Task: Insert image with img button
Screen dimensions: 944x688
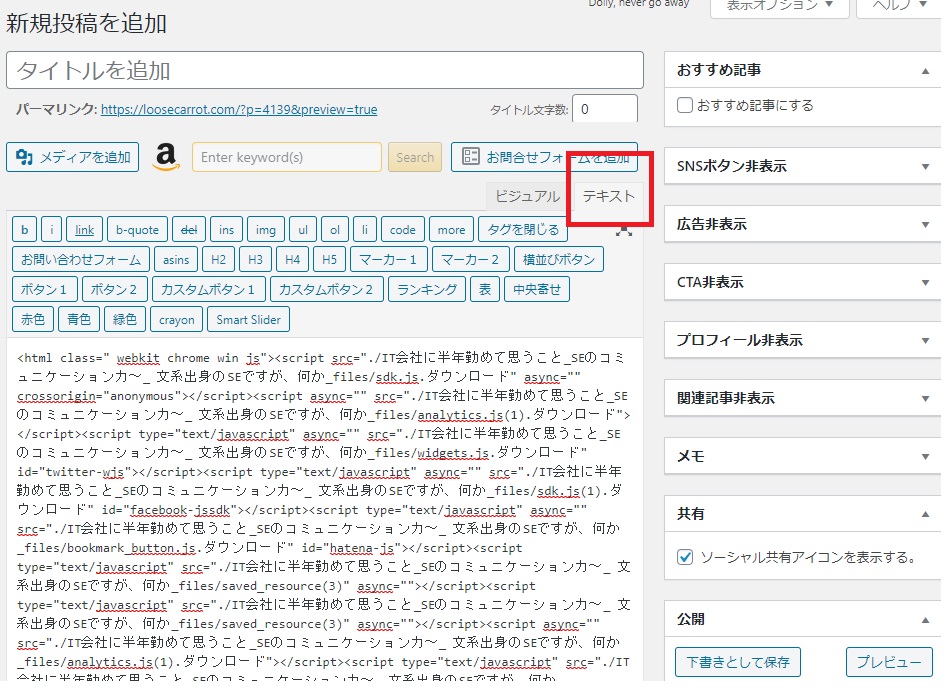Action: pos(266,229)
